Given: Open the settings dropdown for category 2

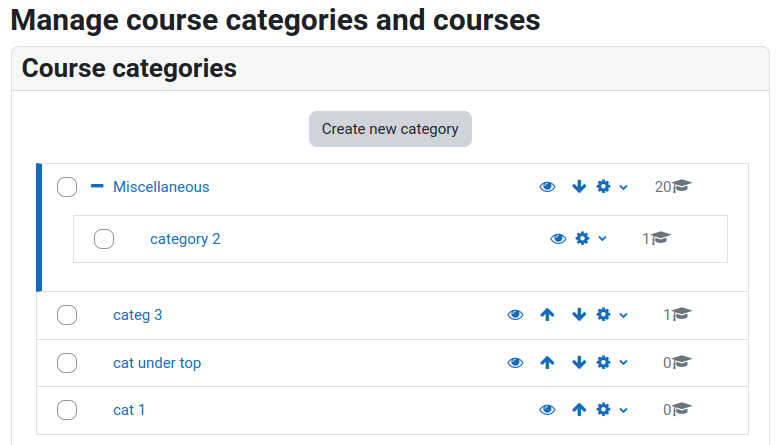Looking at the screenshot, I should click(x=591, y=239).
